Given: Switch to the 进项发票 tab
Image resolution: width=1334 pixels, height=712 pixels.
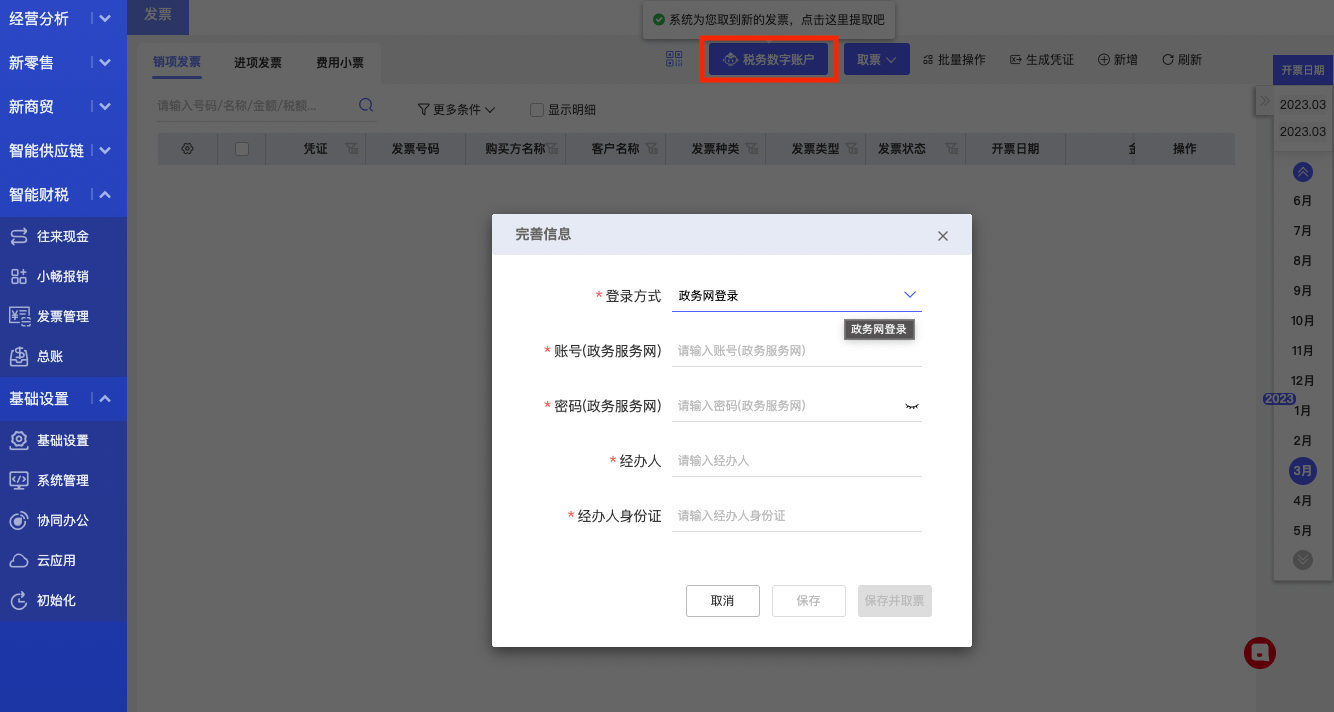Looking at the screenshot, I should [x=258, y=62].
